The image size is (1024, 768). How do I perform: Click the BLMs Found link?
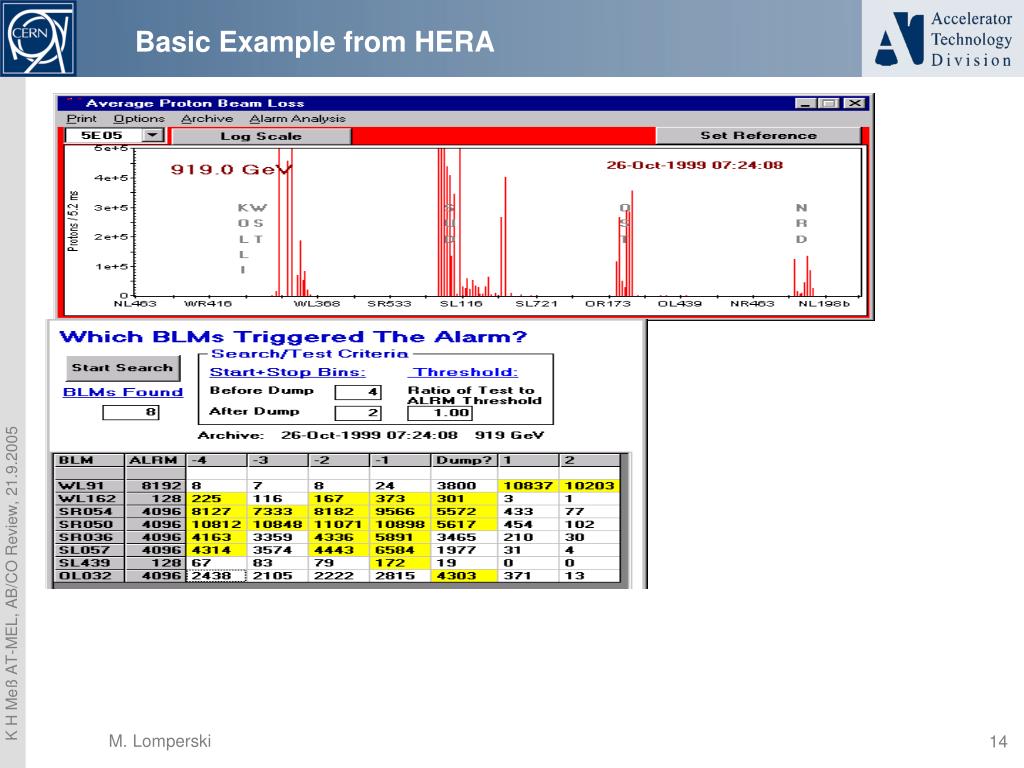tap(123, 392)
